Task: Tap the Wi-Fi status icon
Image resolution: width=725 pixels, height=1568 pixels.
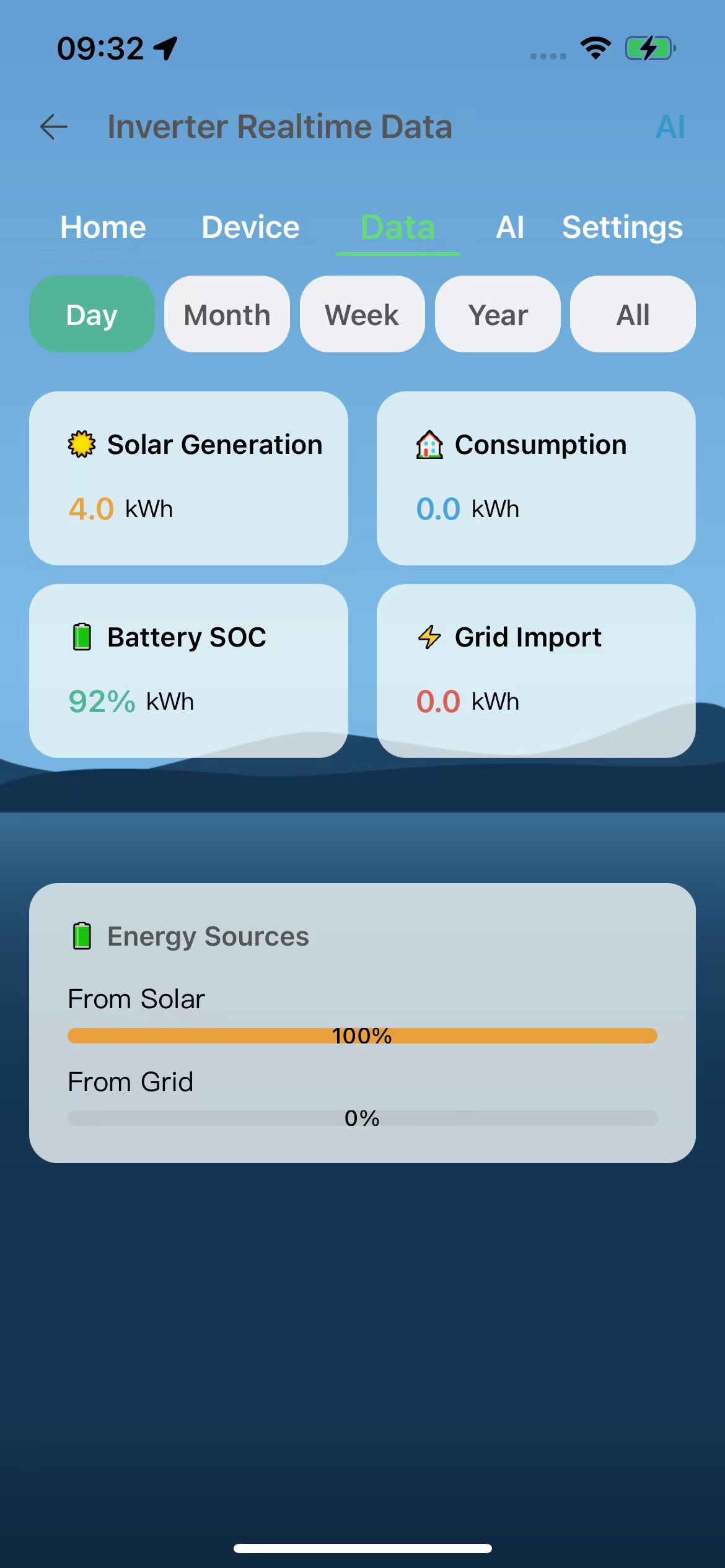Action: pos(595,48)
